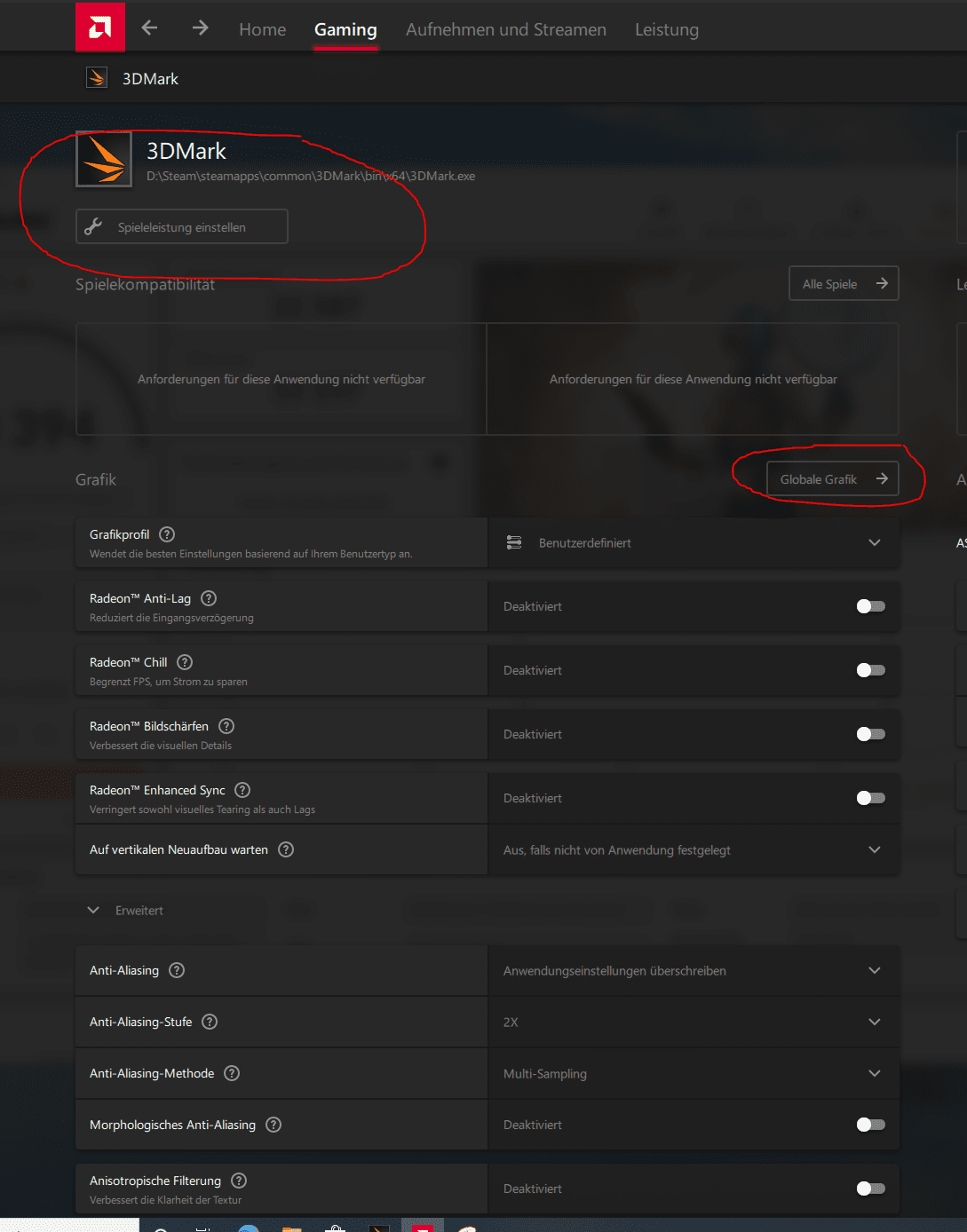
Task: Click the Grafik section heading
Action: coord(96,479)
